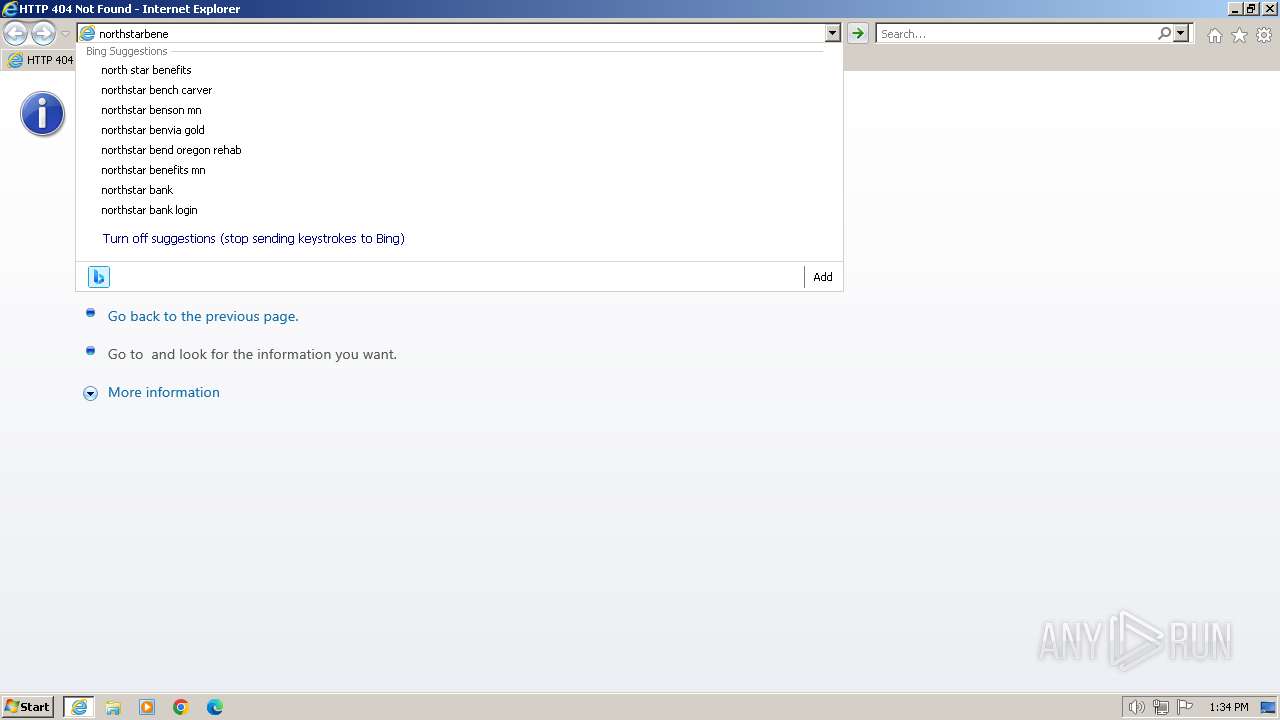
Task: Open Internet Explorer taskbar icon
Action: [x=79, y=707]
